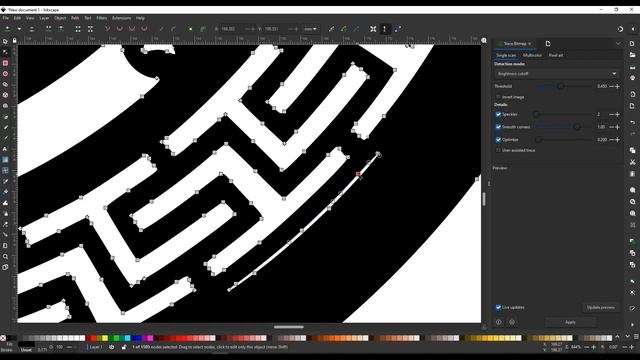Click the Apply button
The image size is (640, 360).
[x=570, y=322]
